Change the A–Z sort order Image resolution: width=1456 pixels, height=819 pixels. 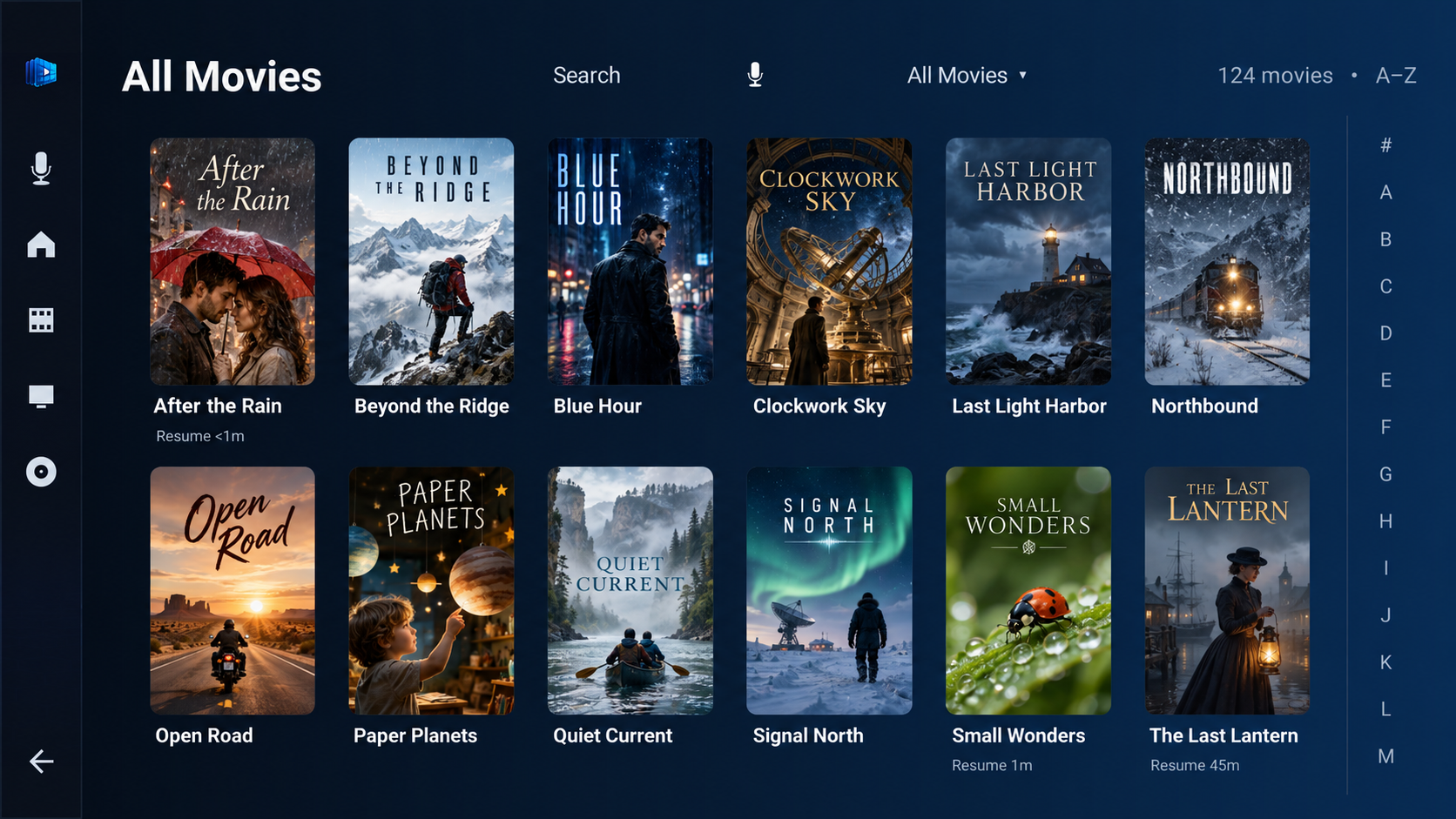tap(1396, 76)
